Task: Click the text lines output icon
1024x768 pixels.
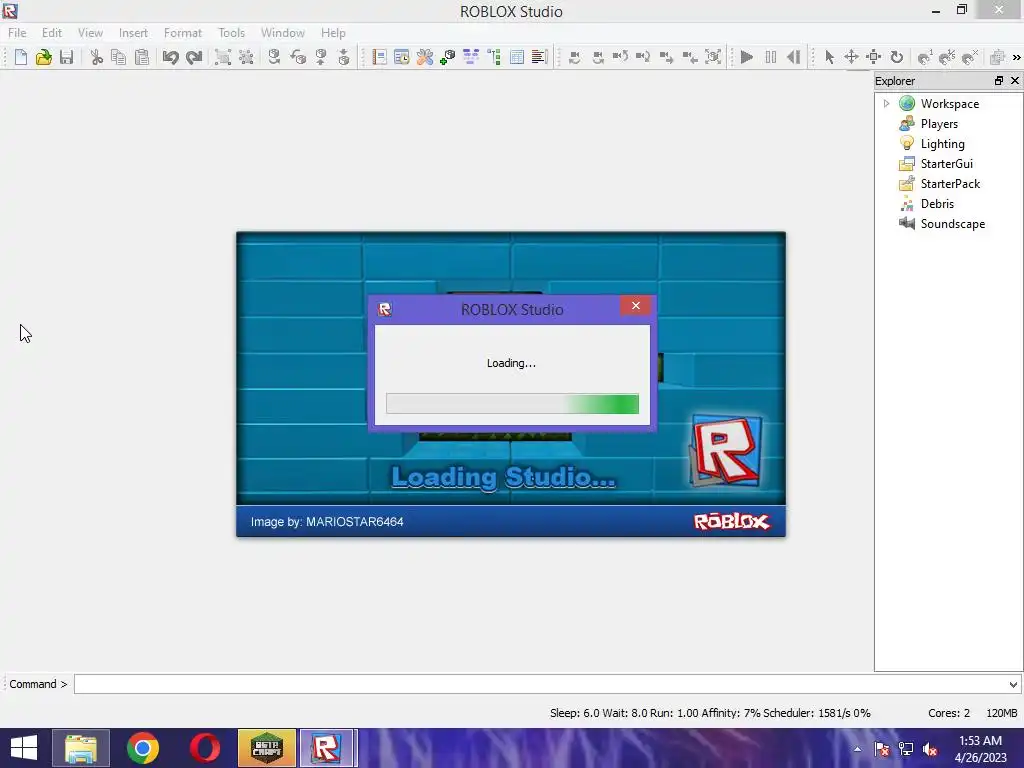Action: [539, 57]
